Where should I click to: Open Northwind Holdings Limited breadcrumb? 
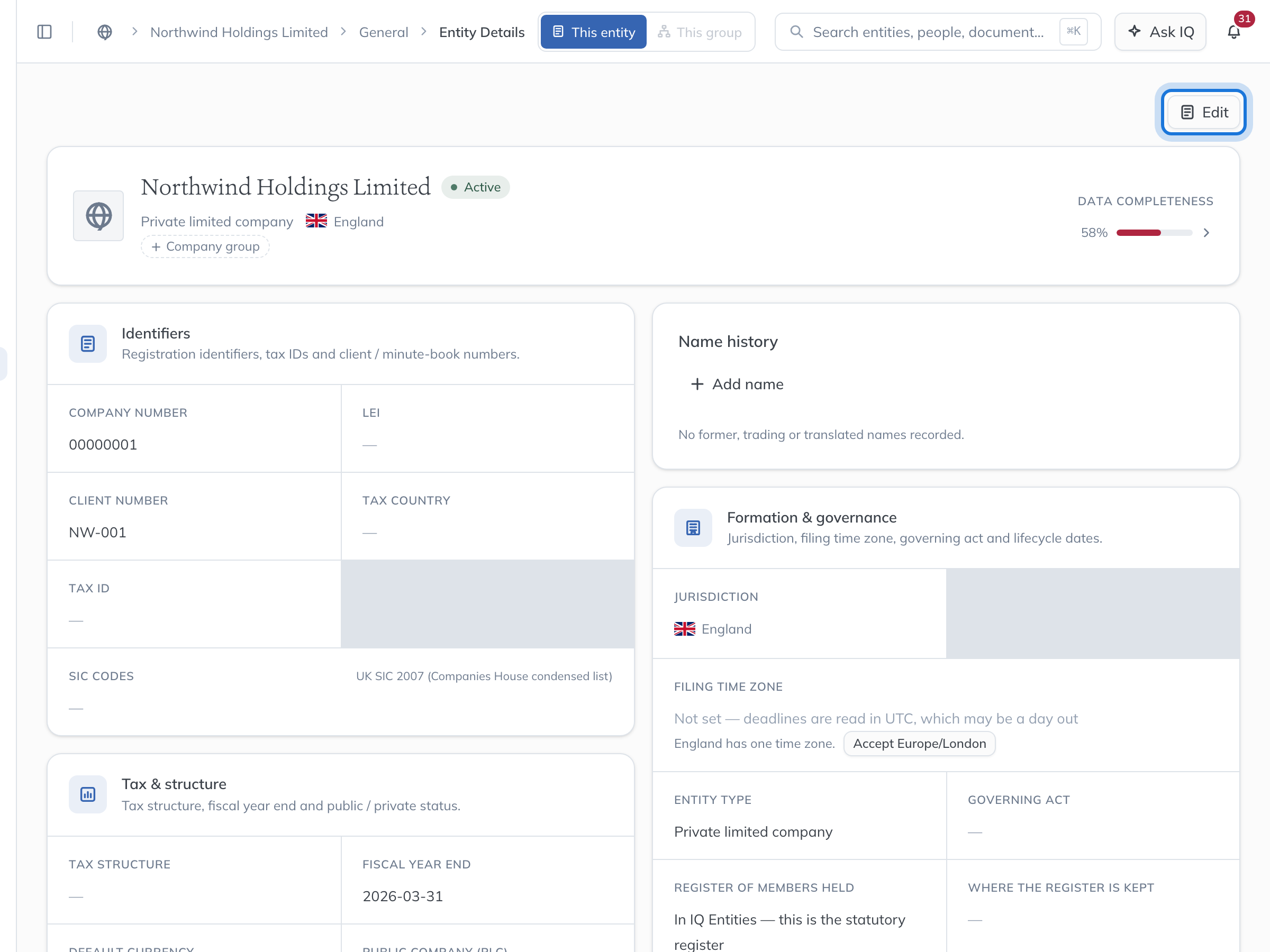click(x=239, y=32)
